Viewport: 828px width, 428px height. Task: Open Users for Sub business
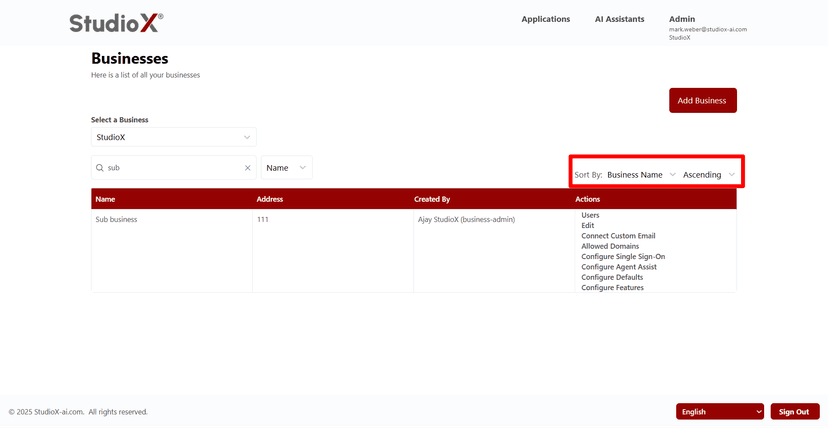[590, 215]
